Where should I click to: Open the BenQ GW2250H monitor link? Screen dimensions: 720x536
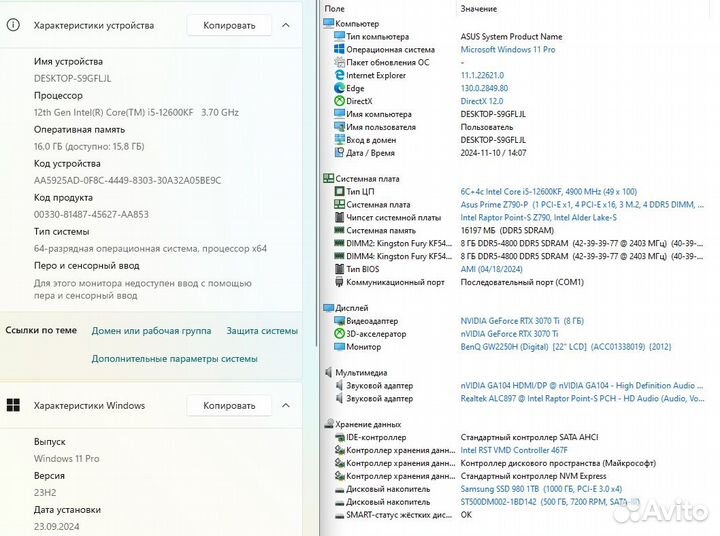point(566,346)
